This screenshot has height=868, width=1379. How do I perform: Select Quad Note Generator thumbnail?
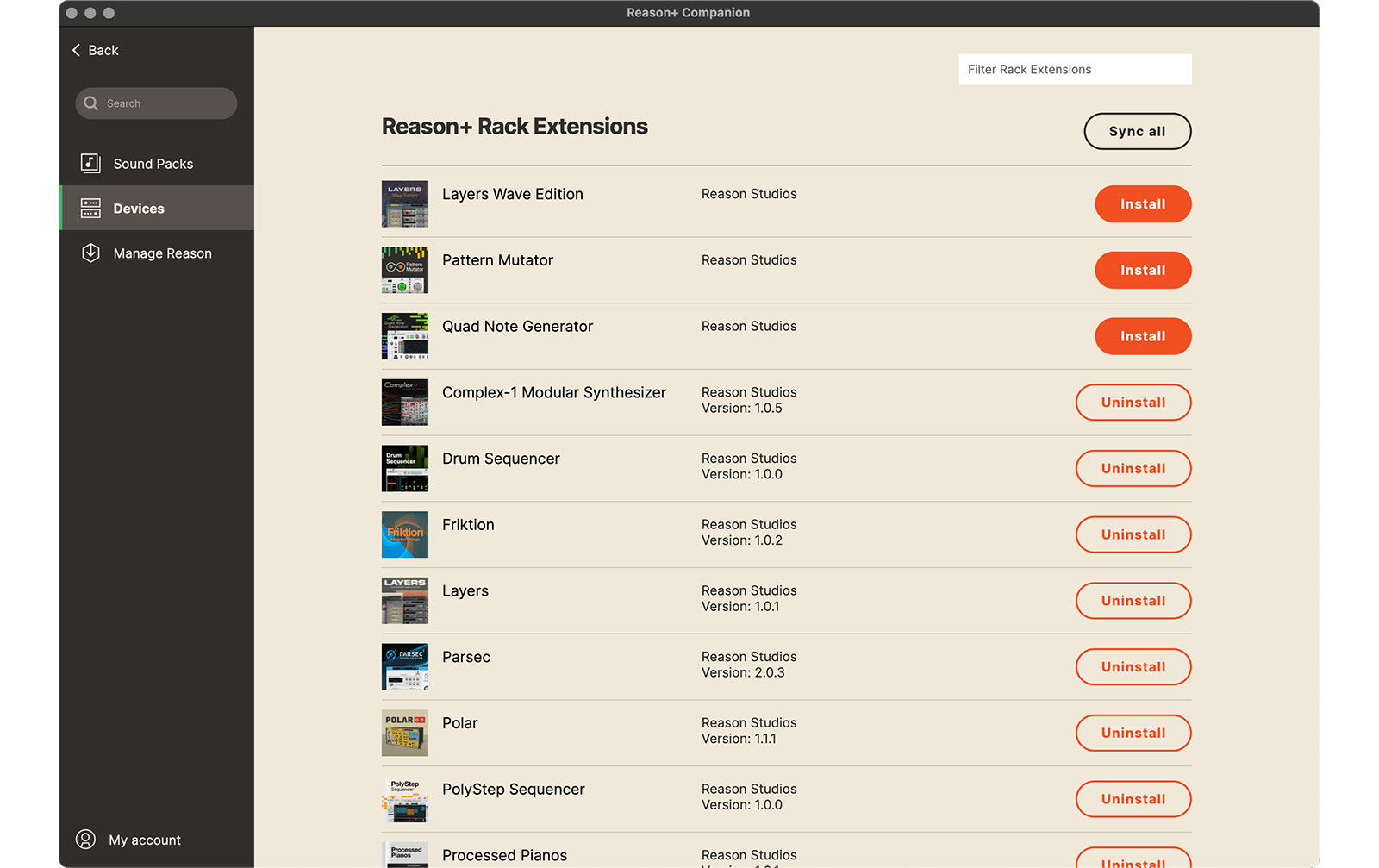tap(405, 336)
